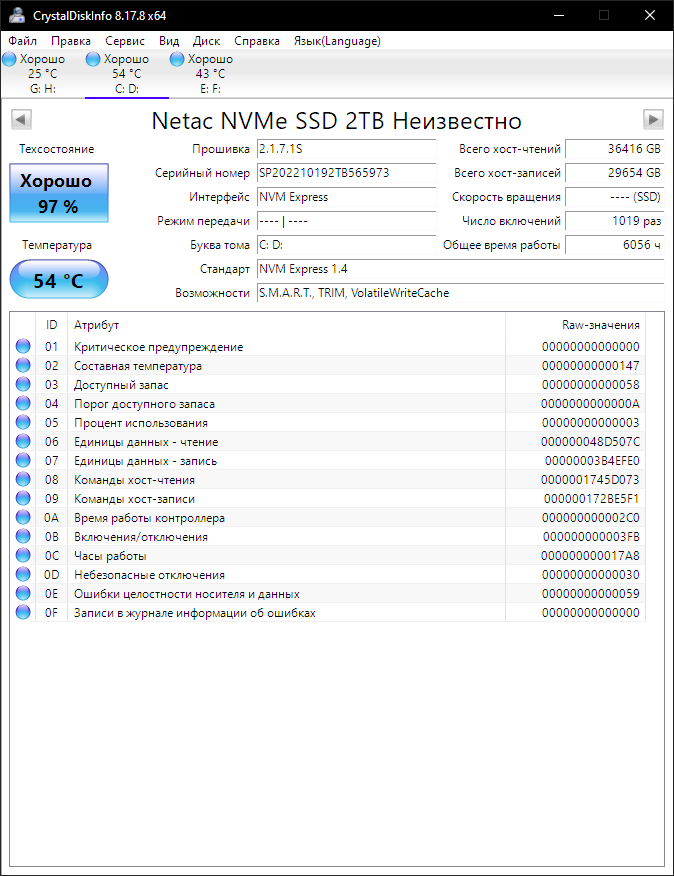Click the serial number field SP202210192TB565973
Viewport: 674px width, 876px height.
[x=347, y=173]
